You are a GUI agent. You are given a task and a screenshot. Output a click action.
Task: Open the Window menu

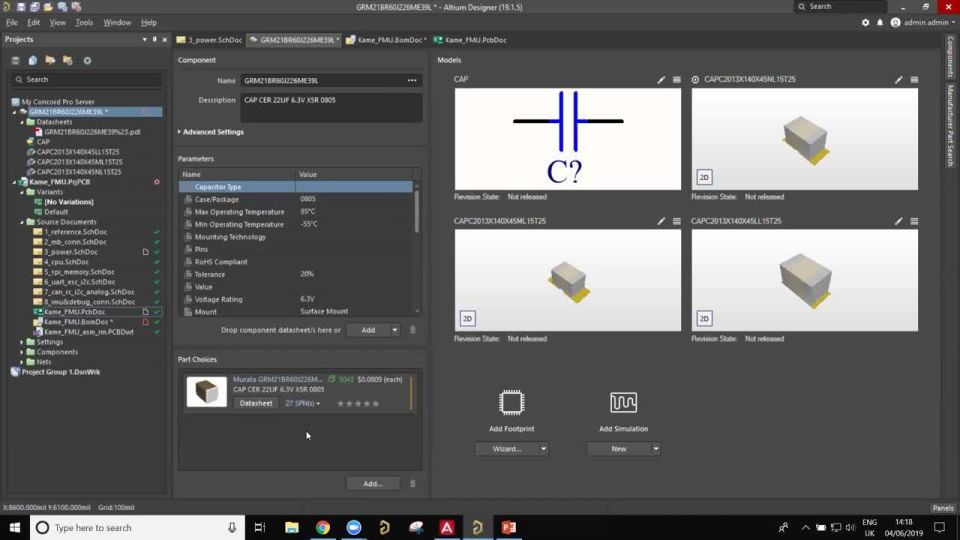point(117,23)
